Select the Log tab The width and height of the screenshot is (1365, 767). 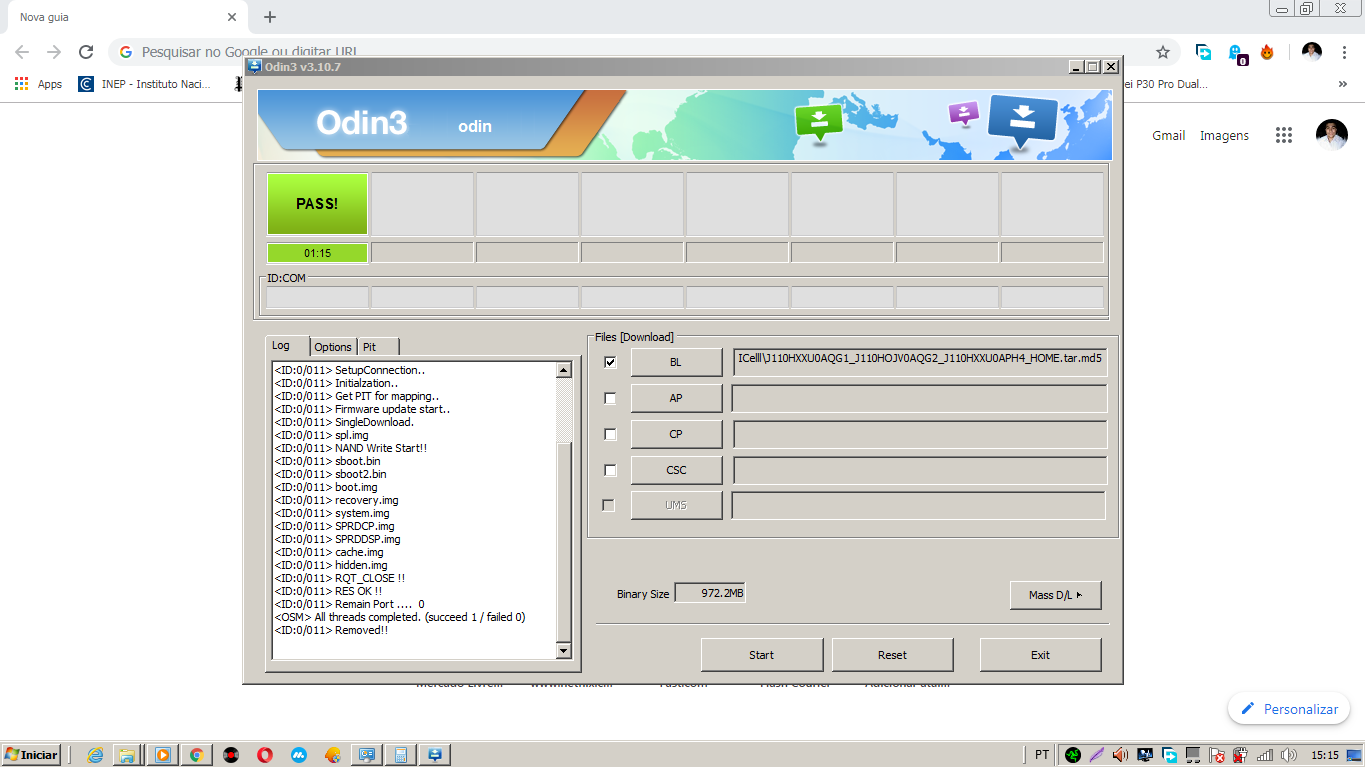click(x=288, y=345)
